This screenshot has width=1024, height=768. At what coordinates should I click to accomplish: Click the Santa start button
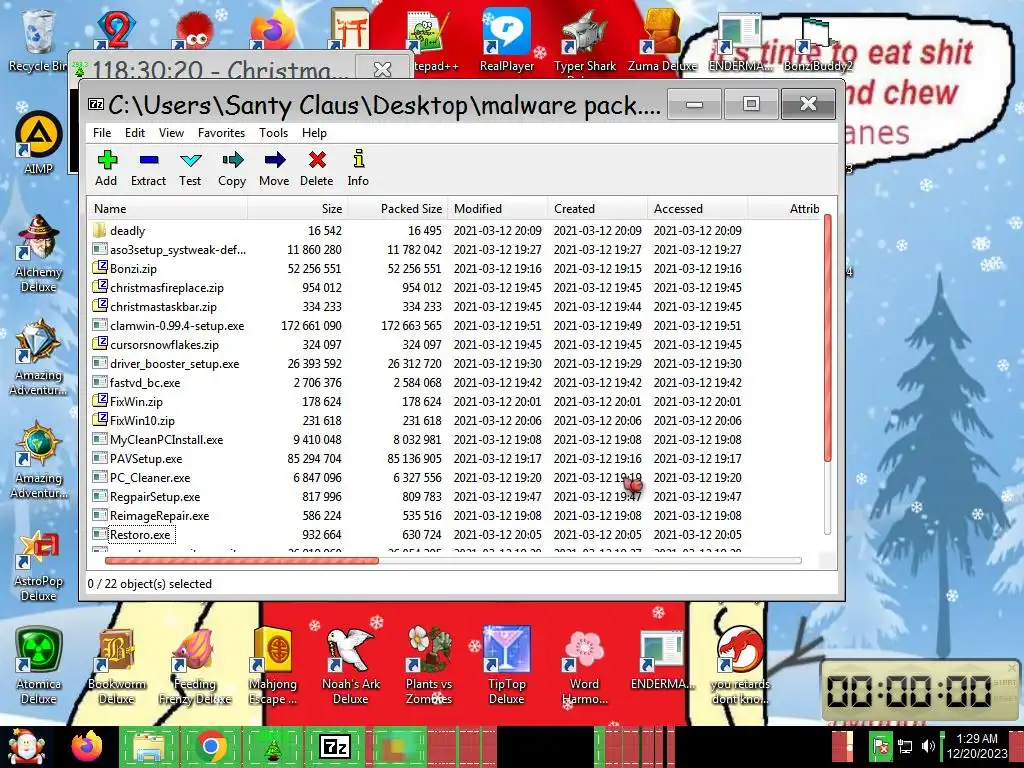pyautogui.click(x=26, y=746)
